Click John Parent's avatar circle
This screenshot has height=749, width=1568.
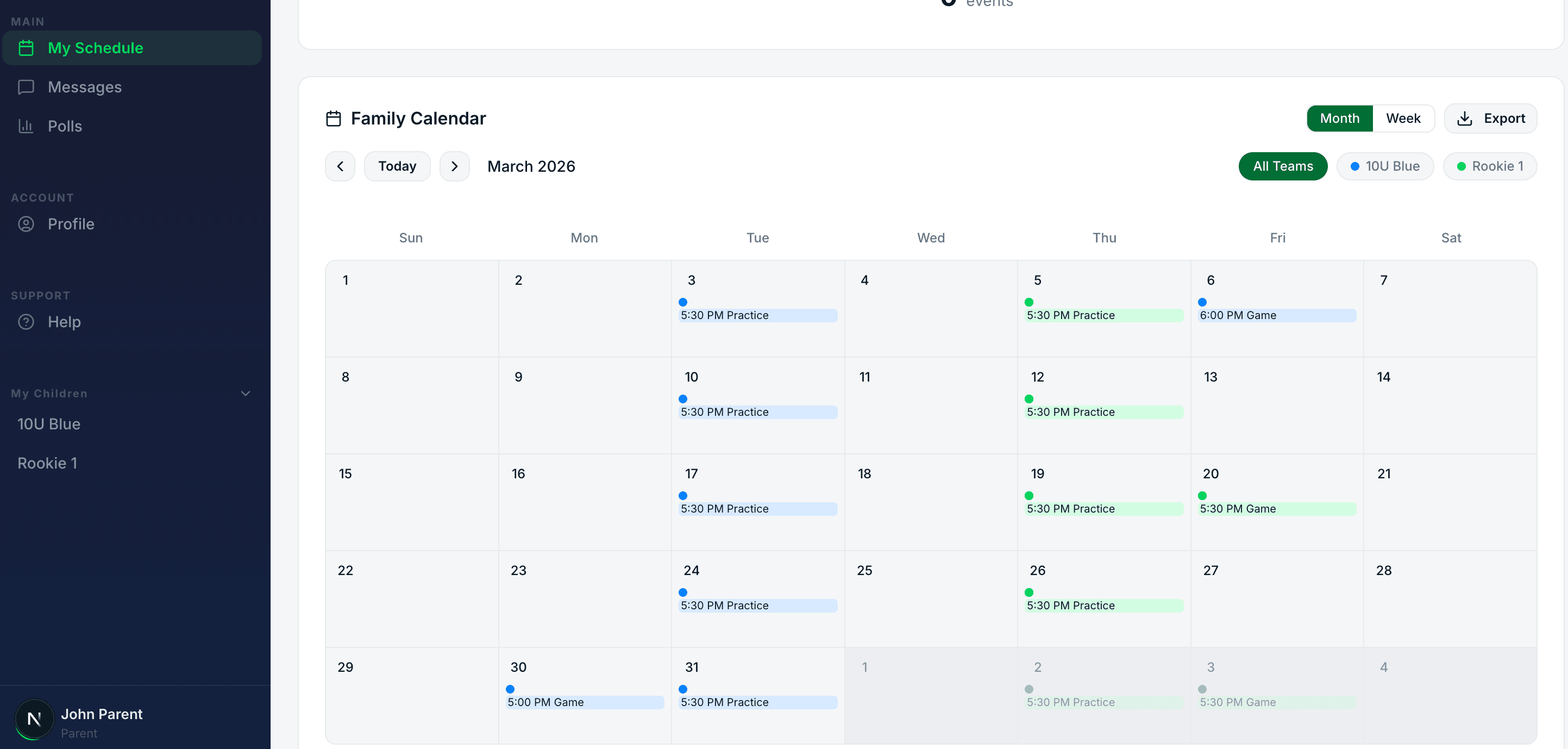[34, 719]
